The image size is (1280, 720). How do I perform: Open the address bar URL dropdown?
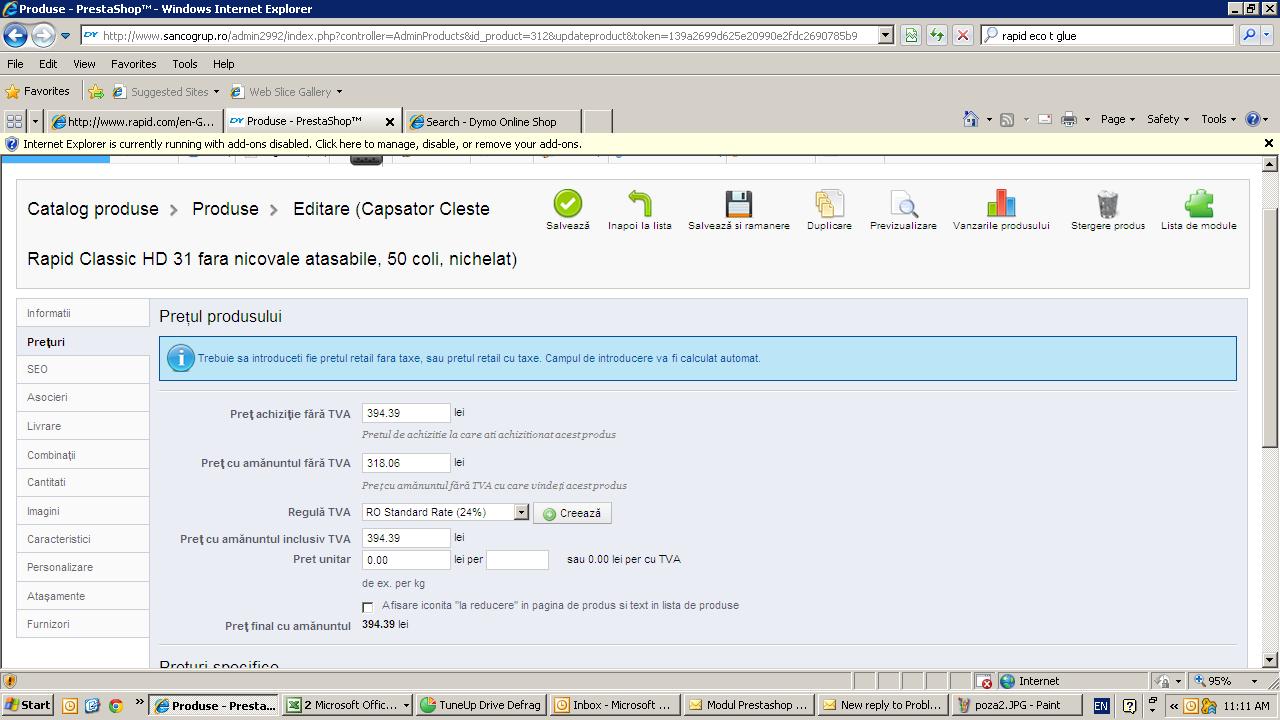885,35
